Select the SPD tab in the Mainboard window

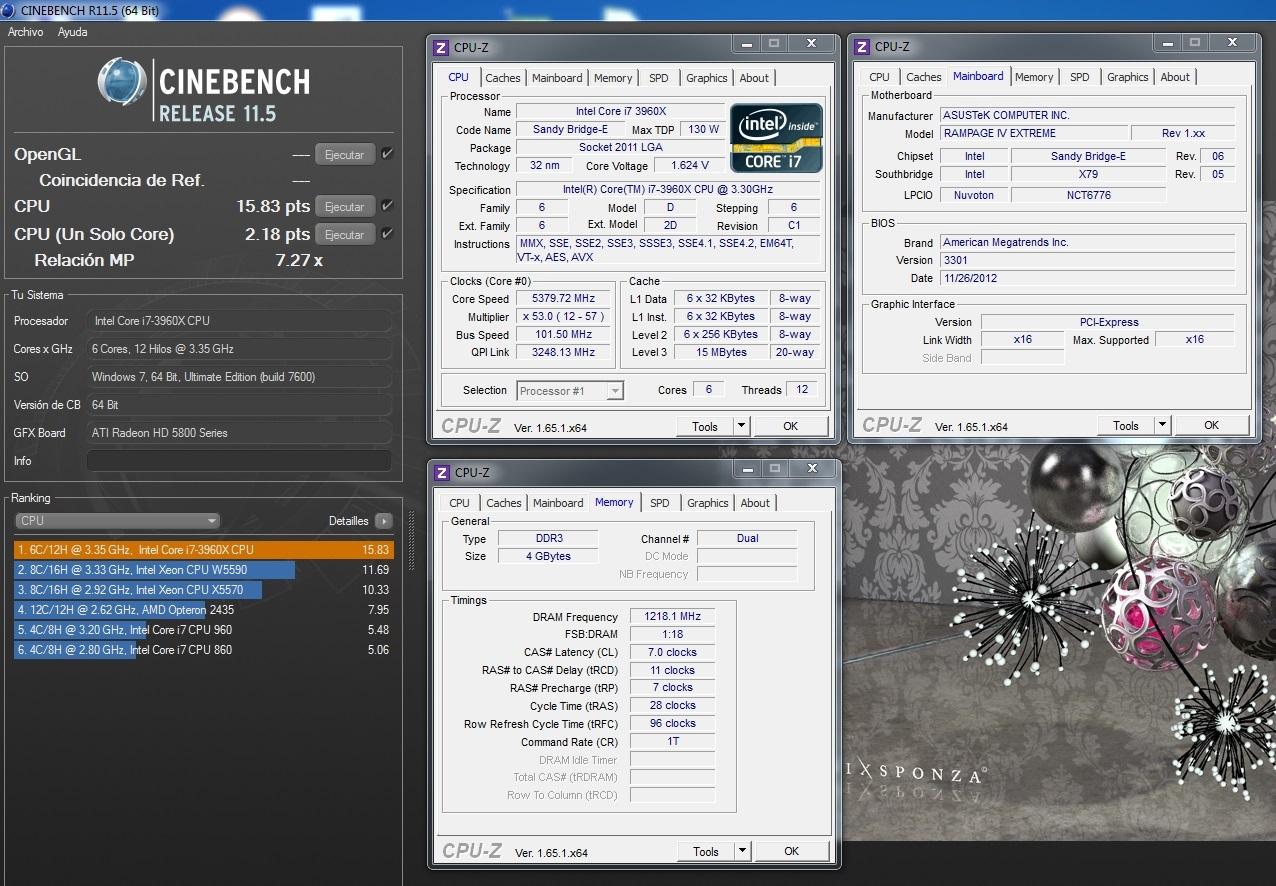tap(1080, 77)
